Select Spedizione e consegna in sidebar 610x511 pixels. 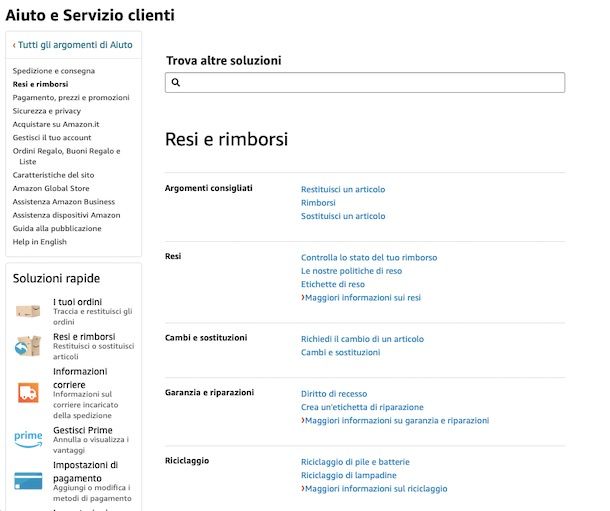[54, 71]
